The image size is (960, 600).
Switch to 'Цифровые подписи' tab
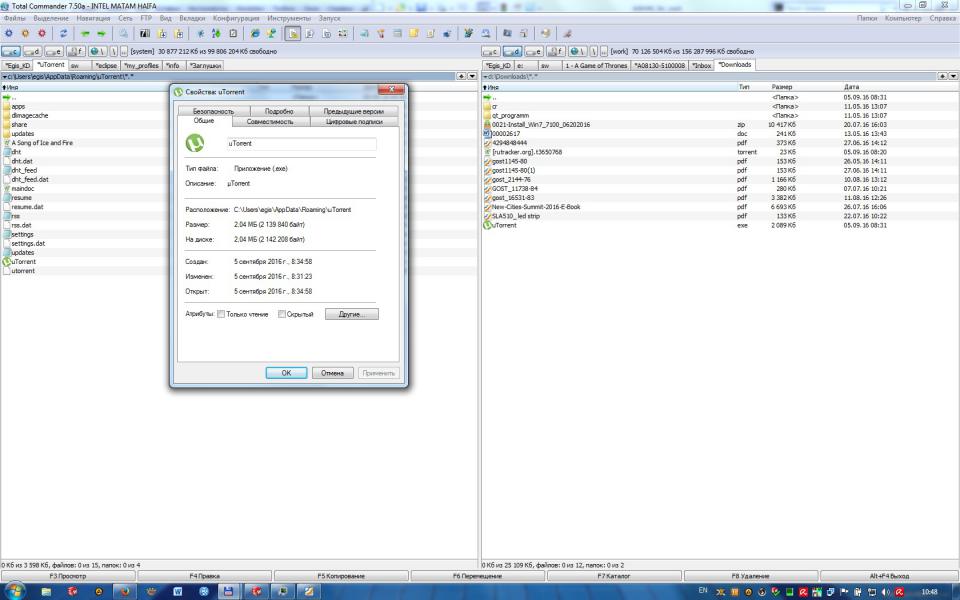354,121
